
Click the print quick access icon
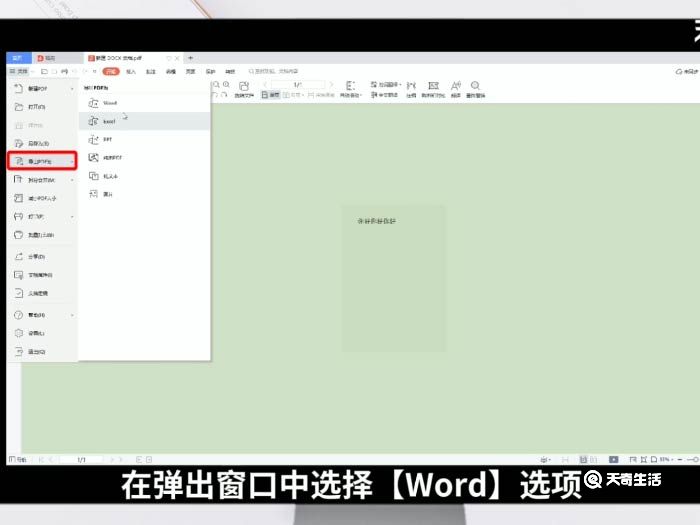(65, 71)
